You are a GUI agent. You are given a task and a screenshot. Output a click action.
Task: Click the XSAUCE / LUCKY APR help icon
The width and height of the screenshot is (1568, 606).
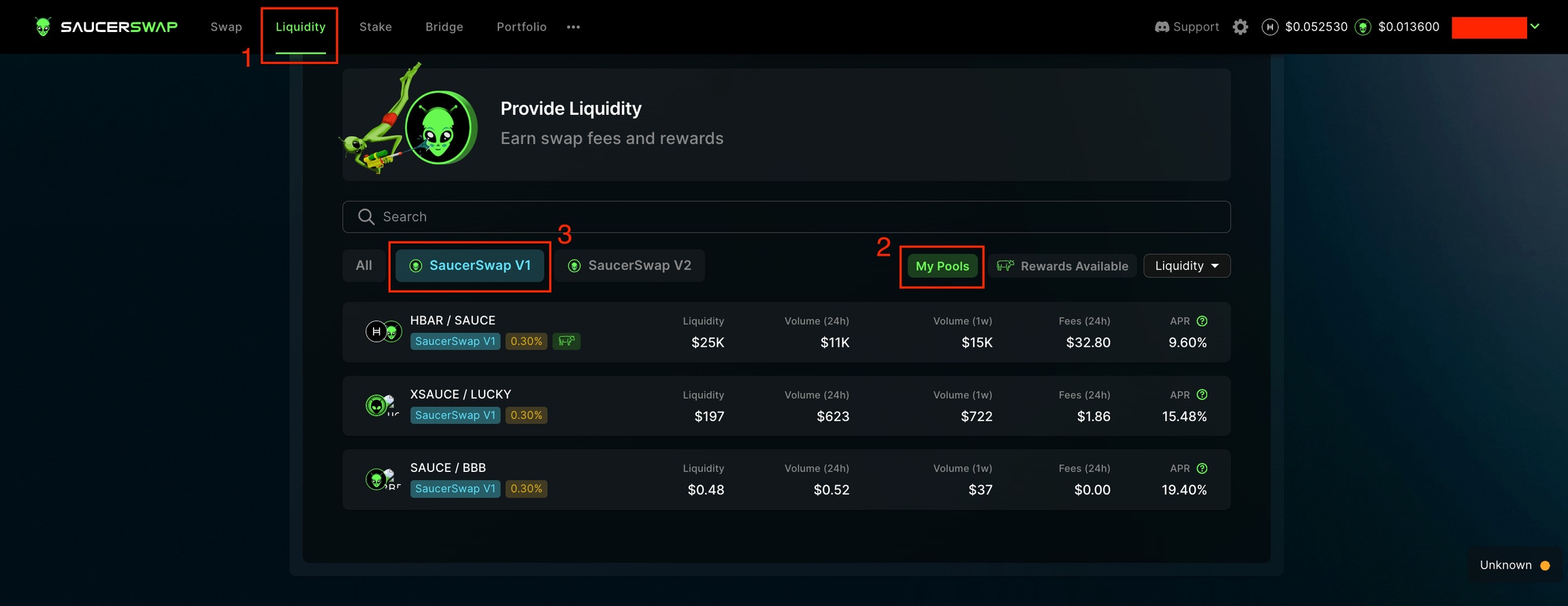pos(1202,394)
